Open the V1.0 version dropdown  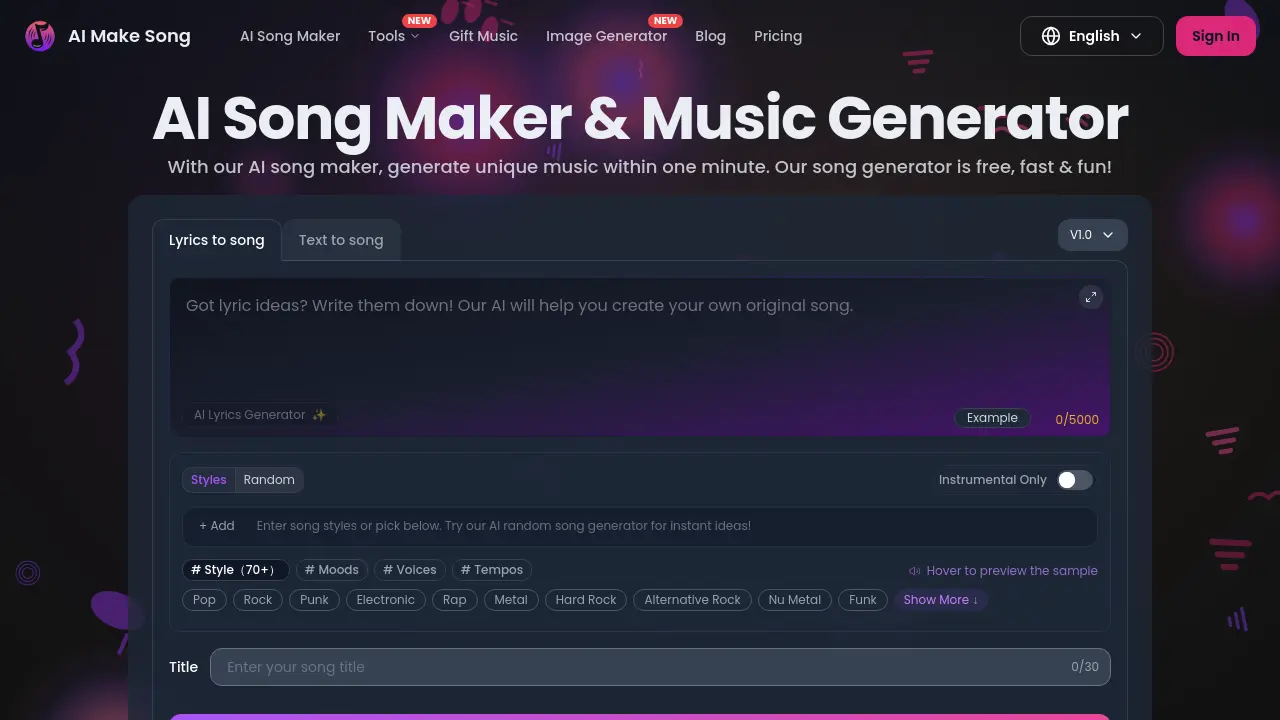coord(1093,235)
